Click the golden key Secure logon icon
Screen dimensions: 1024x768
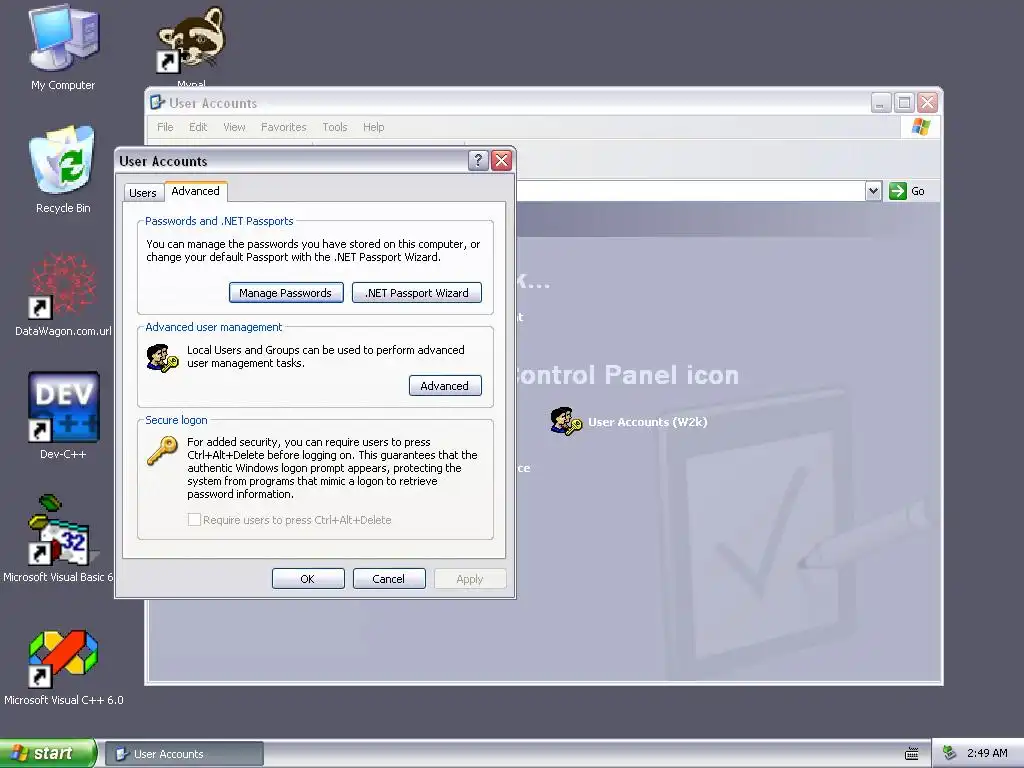click(162, 451)
